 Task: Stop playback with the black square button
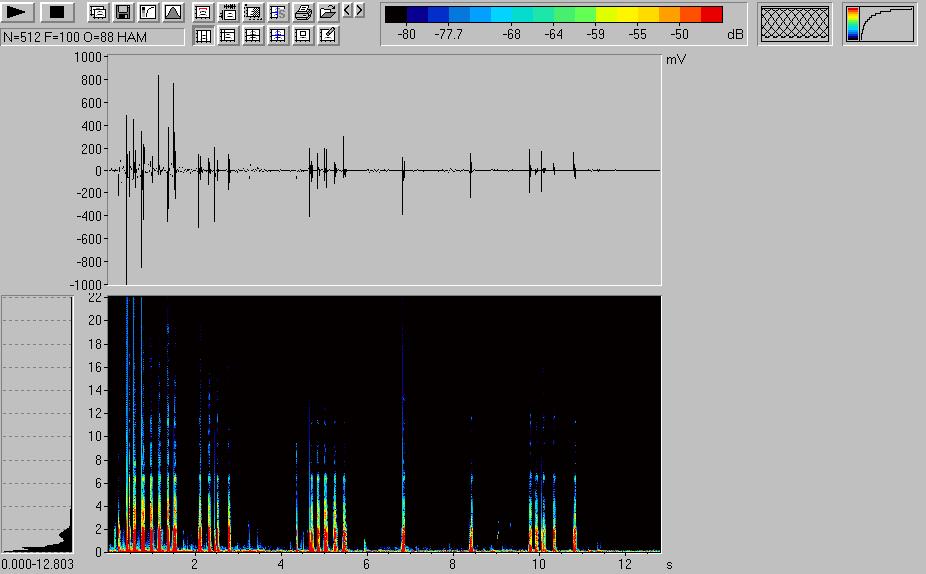point(57,13)
